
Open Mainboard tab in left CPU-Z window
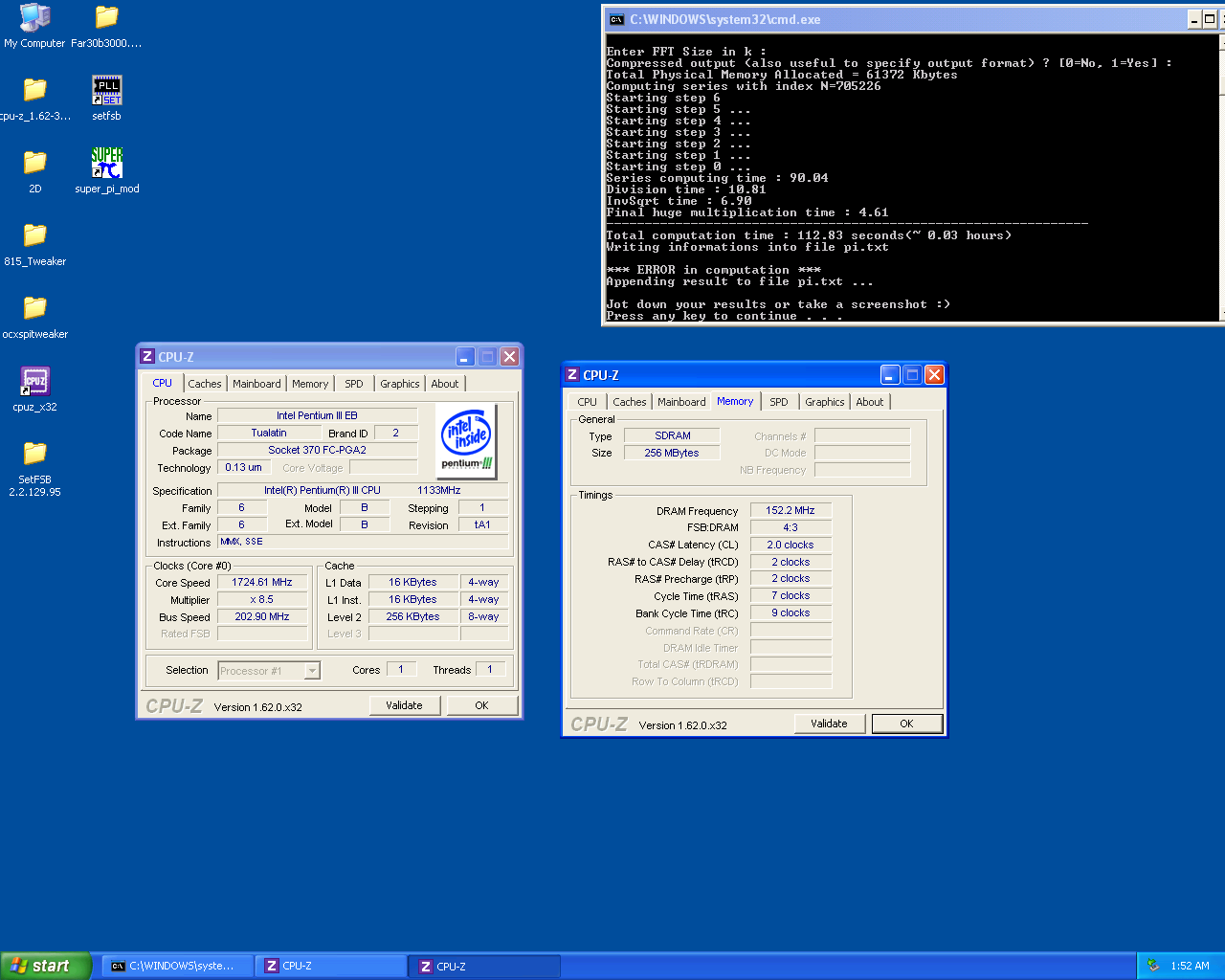tap(256, 384)
